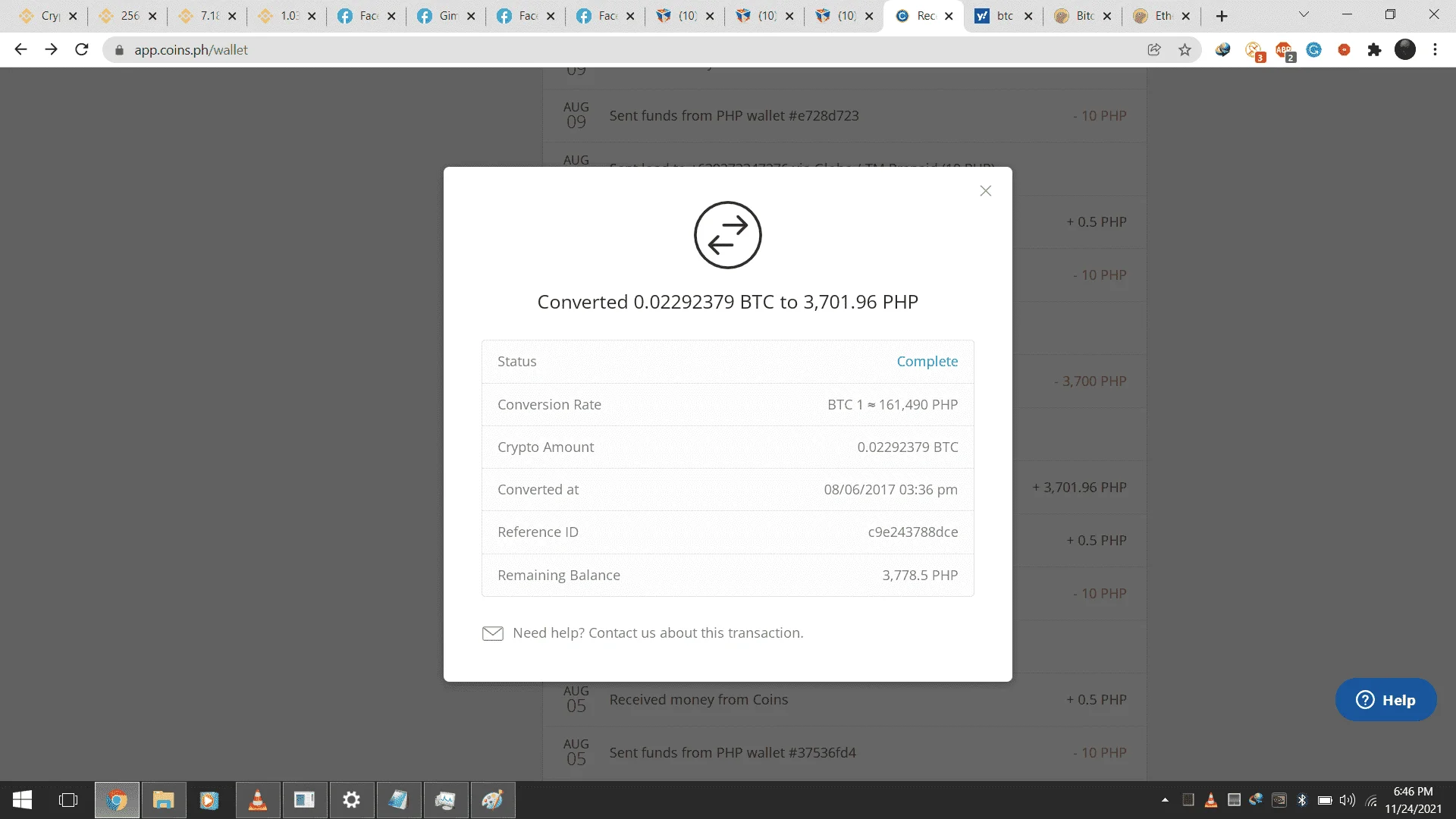Open the network Wi-Fi tray icon
1456x819 pixels.
click(x=1371, y=800)
